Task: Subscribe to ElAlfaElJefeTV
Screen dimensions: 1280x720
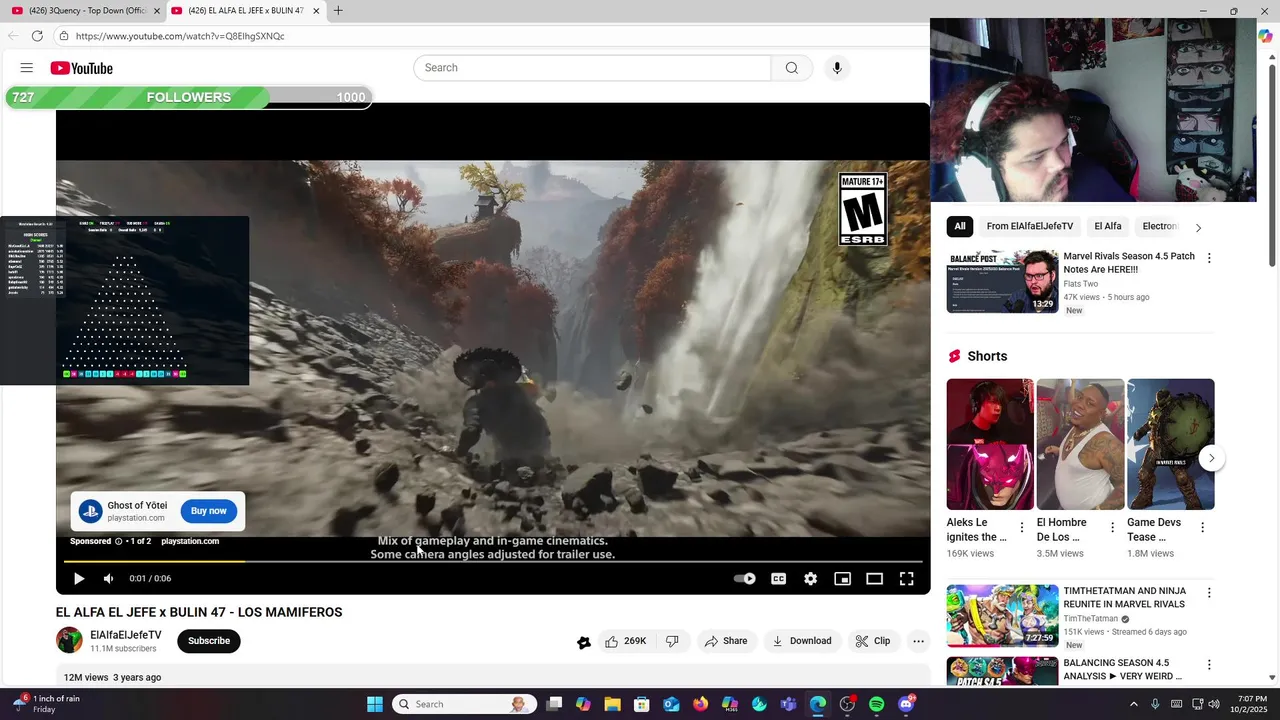Action: click(209, 641)
